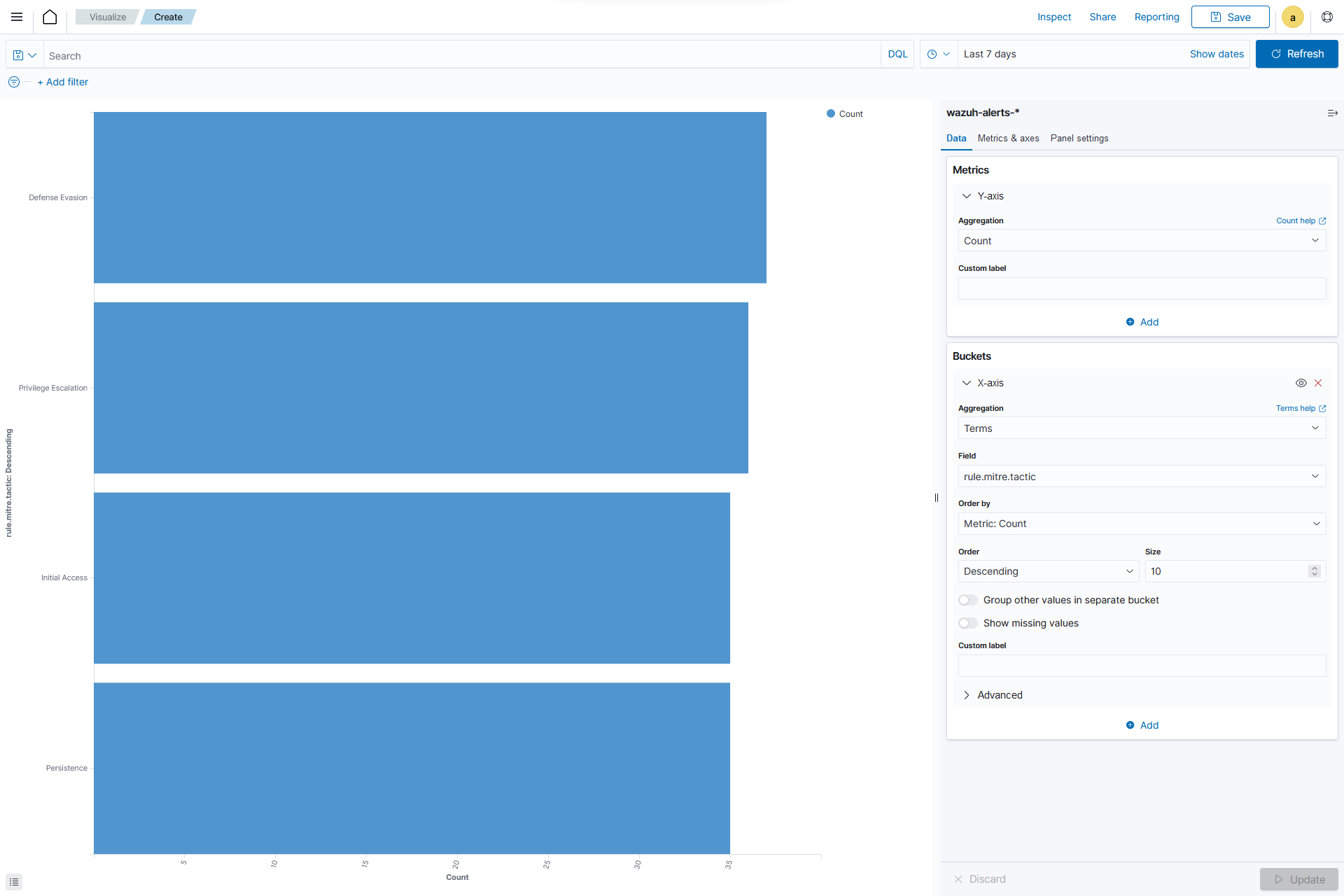
Task: Click the user avatar 'a'
Action: [1292, 17]
